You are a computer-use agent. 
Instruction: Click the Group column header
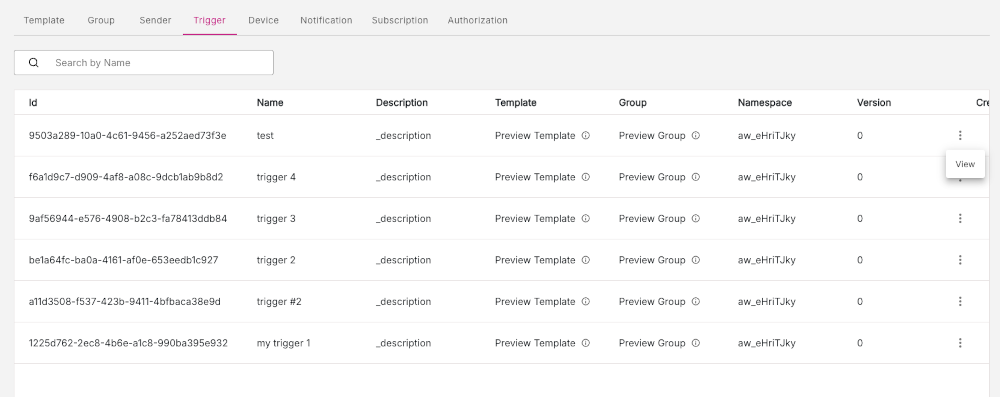(x=633, y=103)
